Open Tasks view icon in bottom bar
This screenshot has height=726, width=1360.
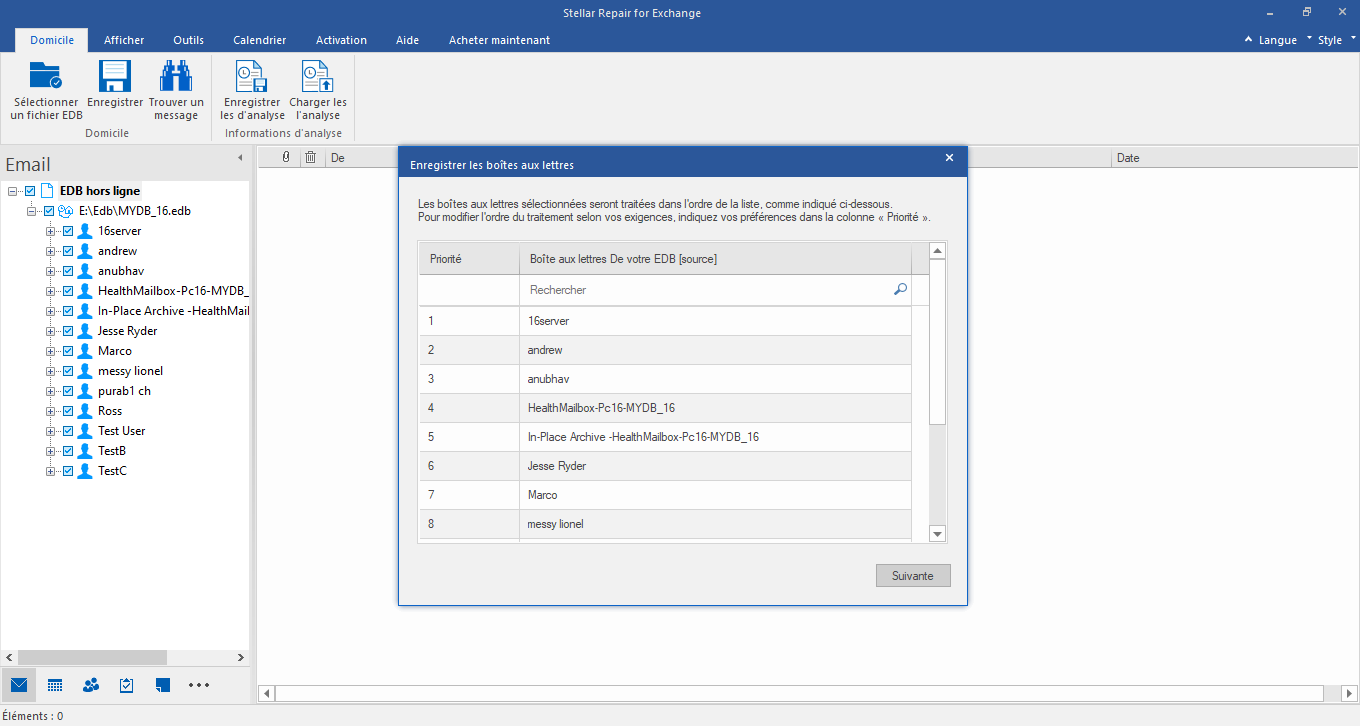[127, 685]
